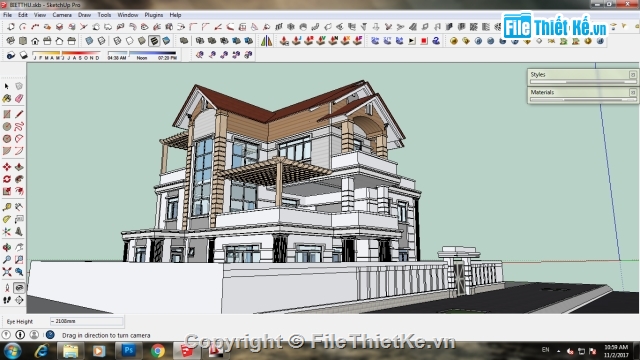The image size is (640, 360).
Task: Switch to Iso view icon
Action: (11, 41)
